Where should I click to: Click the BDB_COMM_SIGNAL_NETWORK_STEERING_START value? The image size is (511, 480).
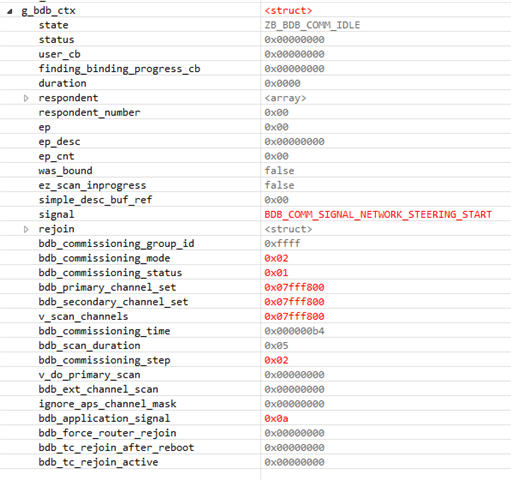click(x=378, y=215)
